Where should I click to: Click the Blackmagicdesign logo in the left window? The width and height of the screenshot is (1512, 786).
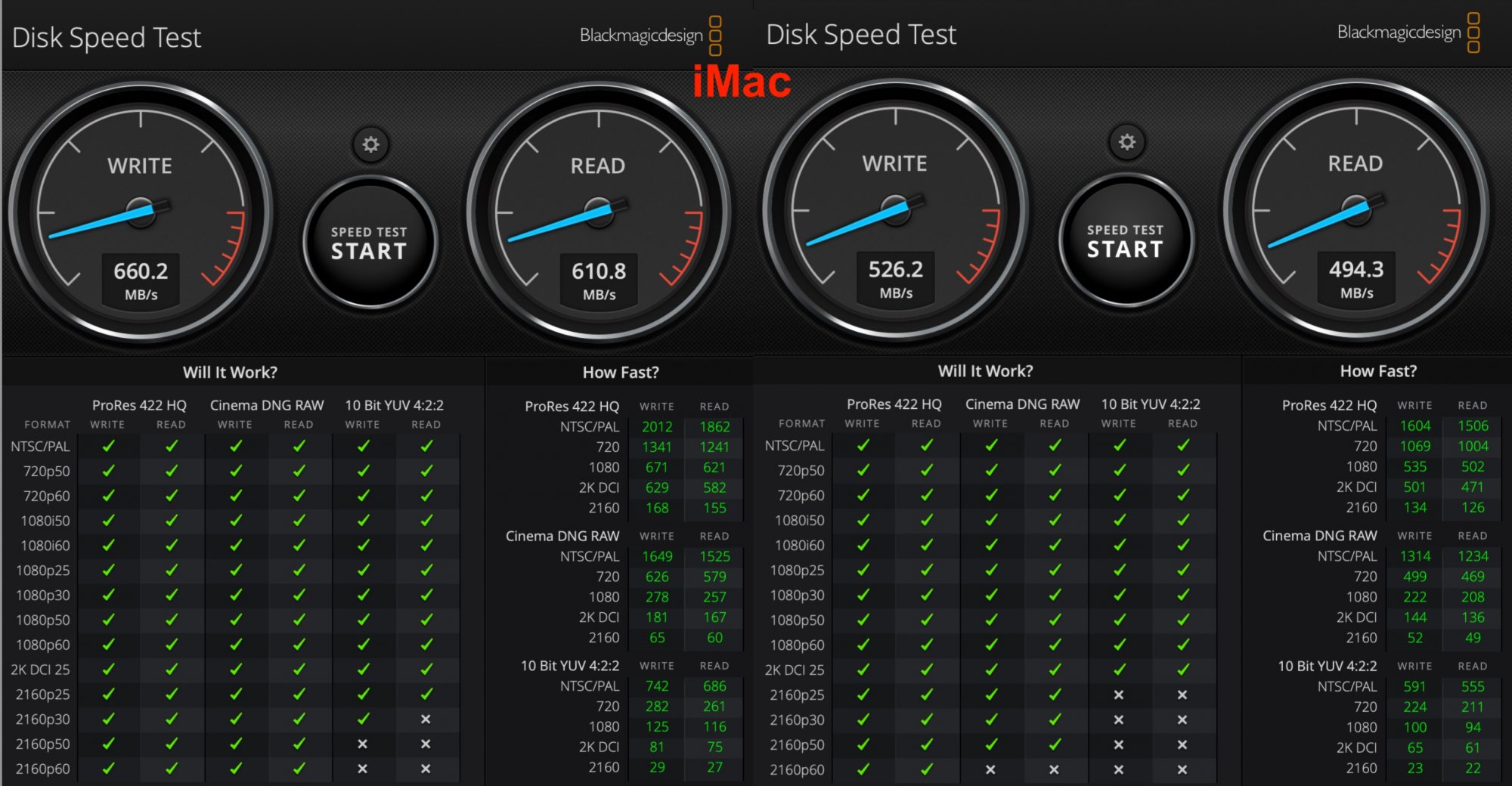[x=650, y=36]
